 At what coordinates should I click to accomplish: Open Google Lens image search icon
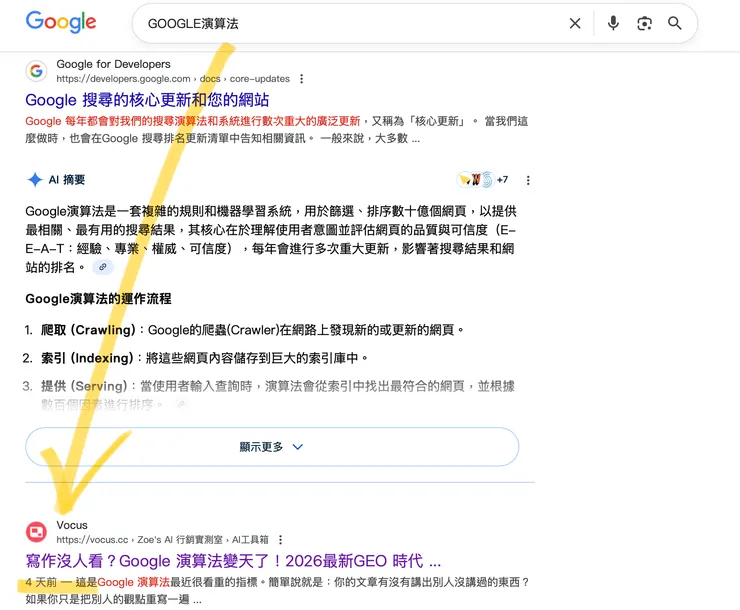pos(644,23)
